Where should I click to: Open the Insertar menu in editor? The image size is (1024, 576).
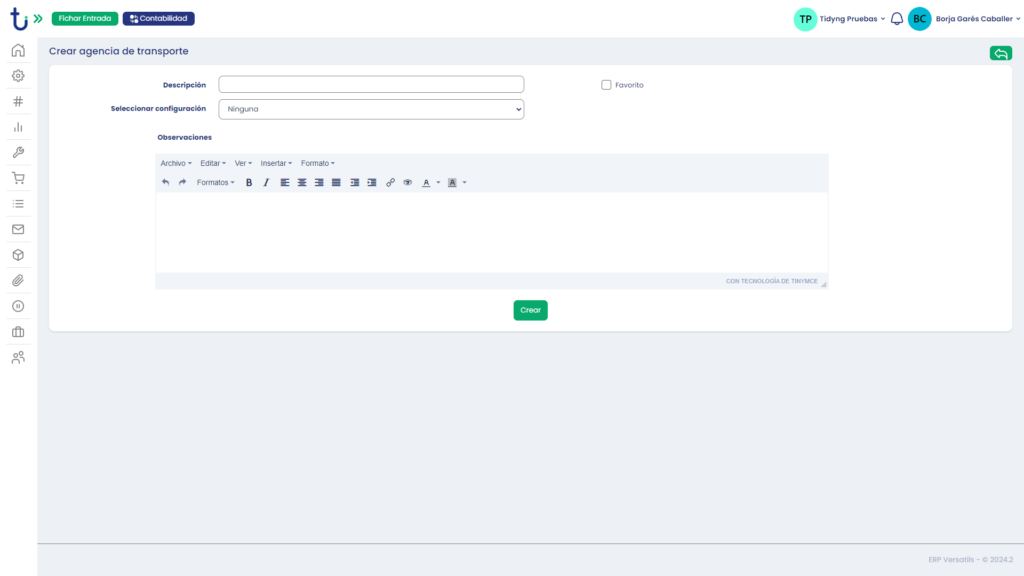coord(276,163)
